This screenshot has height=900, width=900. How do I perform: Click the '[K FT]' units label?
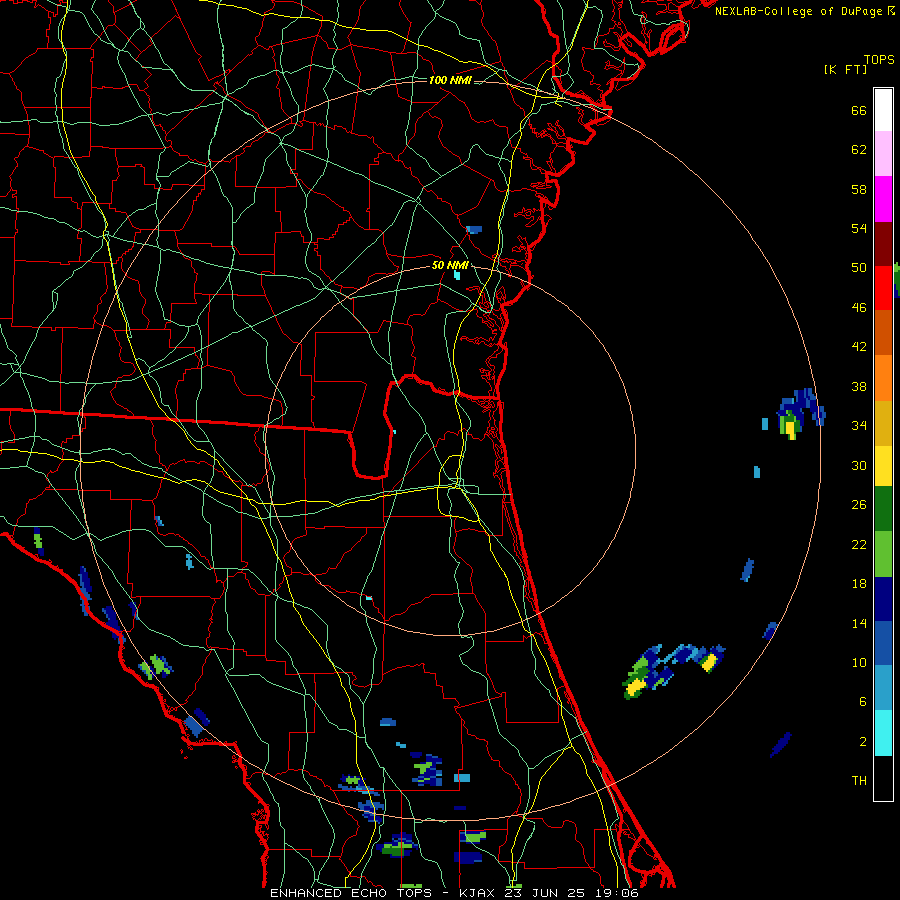point(846,69)
